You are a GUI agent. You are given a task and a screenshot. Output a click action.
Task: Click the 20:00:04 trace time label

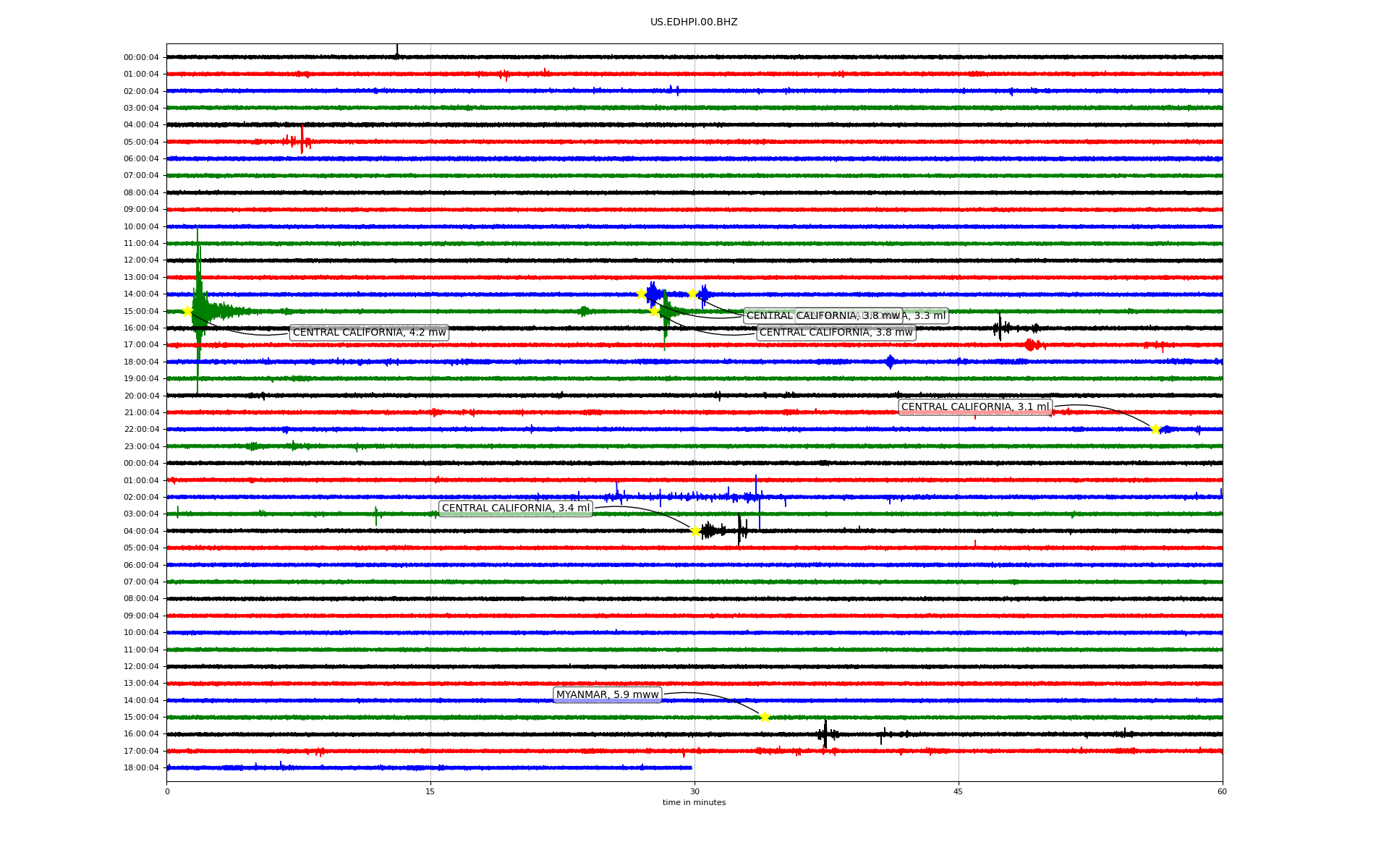(x=141, y=396)
